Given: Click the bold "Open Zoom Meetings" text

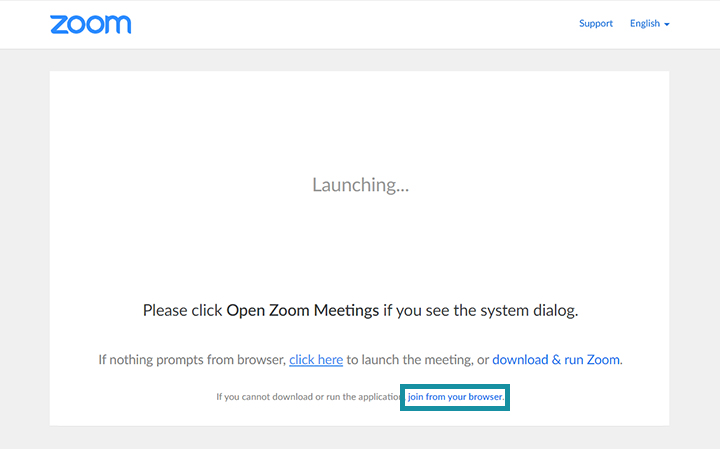Looking at the screenshot, I should pyautogui.click(x=303, y=310).
